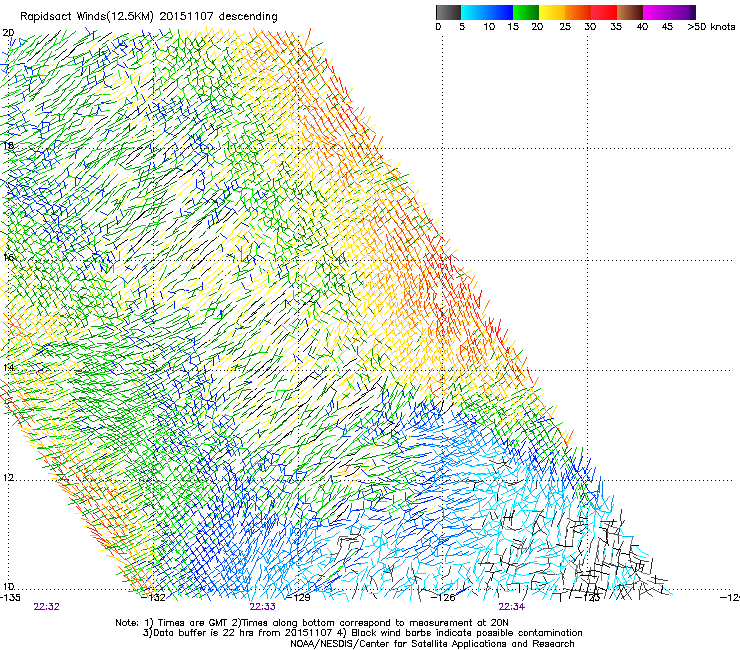The height and width of the screenshot is (650, 740).
Task: Click the '>50 knots' legend label
Action: (711, 27)
